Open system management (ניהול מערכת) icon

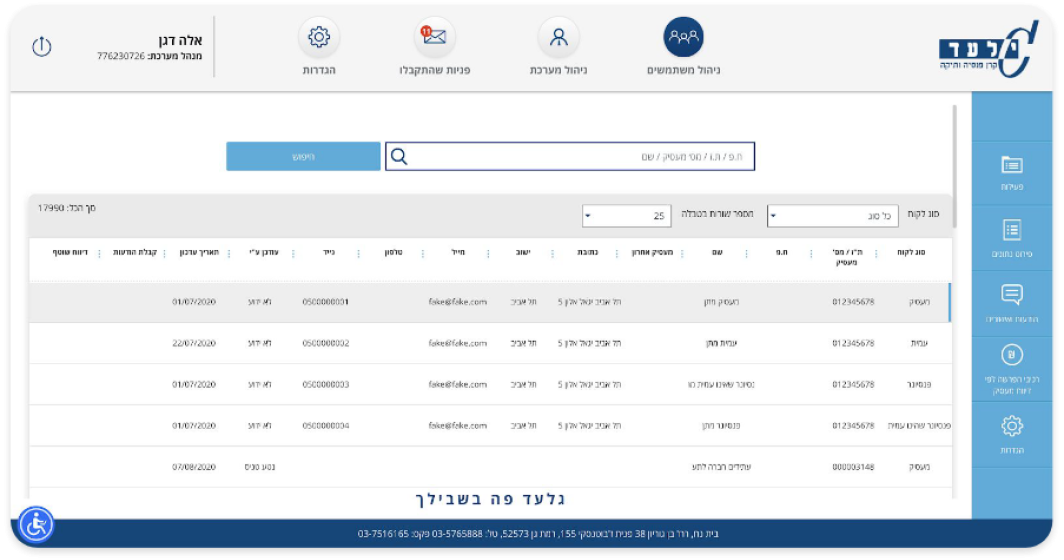point(558,38)
